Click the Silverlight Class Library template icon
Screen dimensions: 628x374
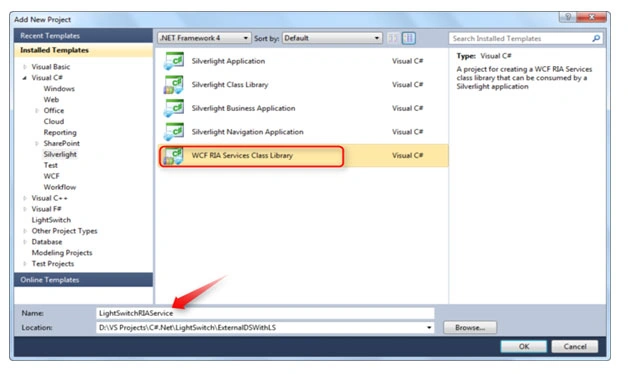173,85
